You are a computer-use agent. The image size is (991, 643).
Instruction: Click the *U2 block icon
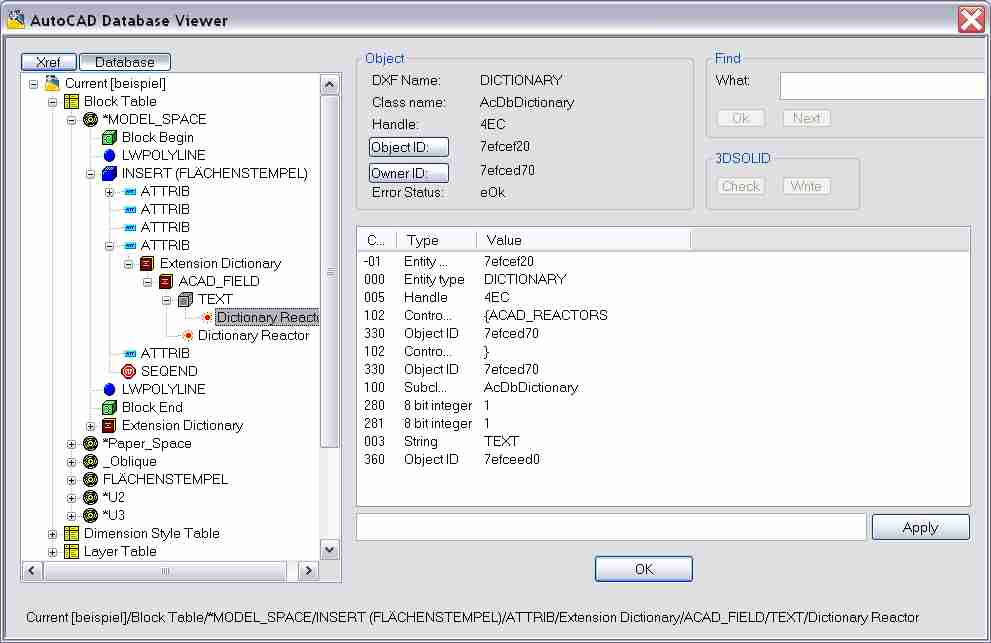90,497
